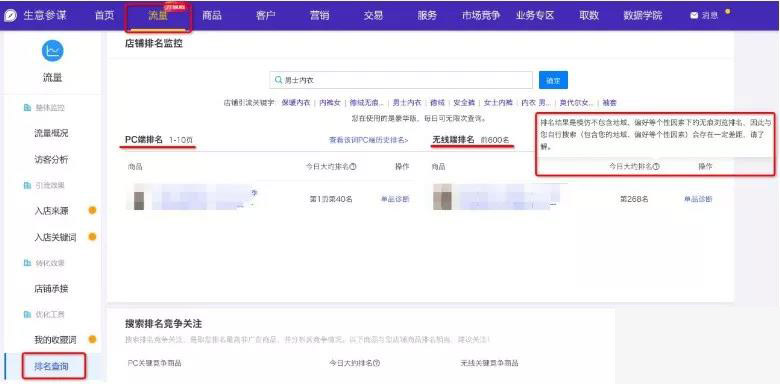Click the magnifier icon in the search box
Viewport: 780px width, 384px height.
pyautogui.click(x=279, y=80)
